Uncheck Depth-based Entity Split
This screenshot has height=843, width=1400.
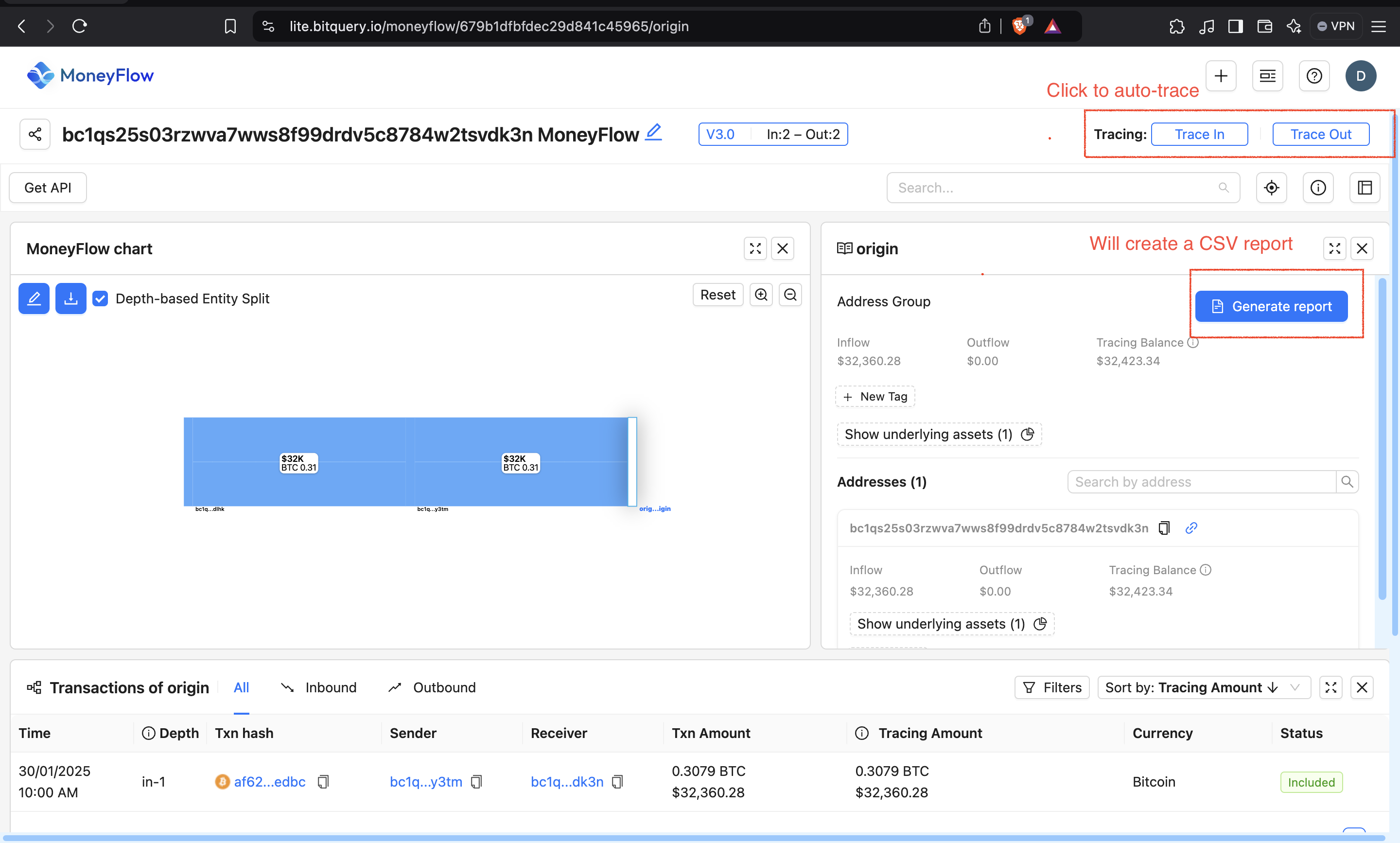click(x=100, y=298)
